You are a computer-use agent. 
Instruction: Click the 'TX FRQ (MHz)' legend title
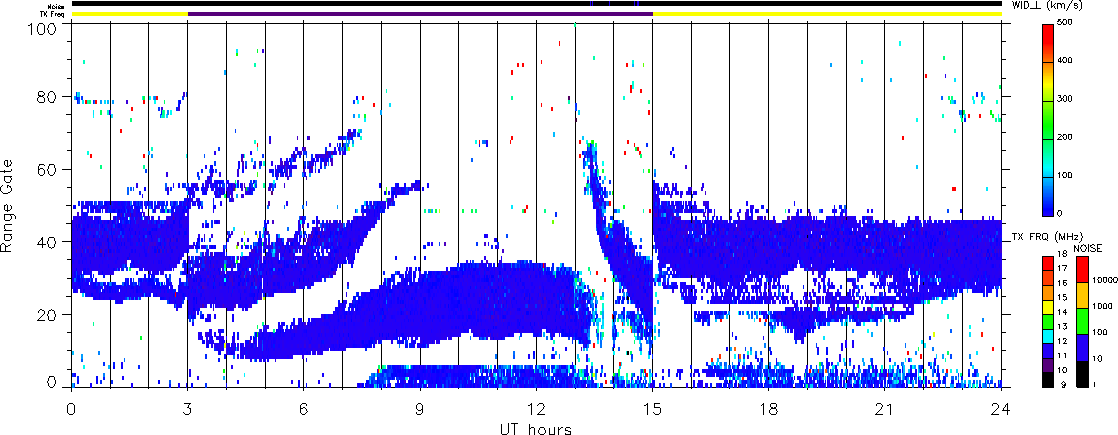click(1045, 237)
